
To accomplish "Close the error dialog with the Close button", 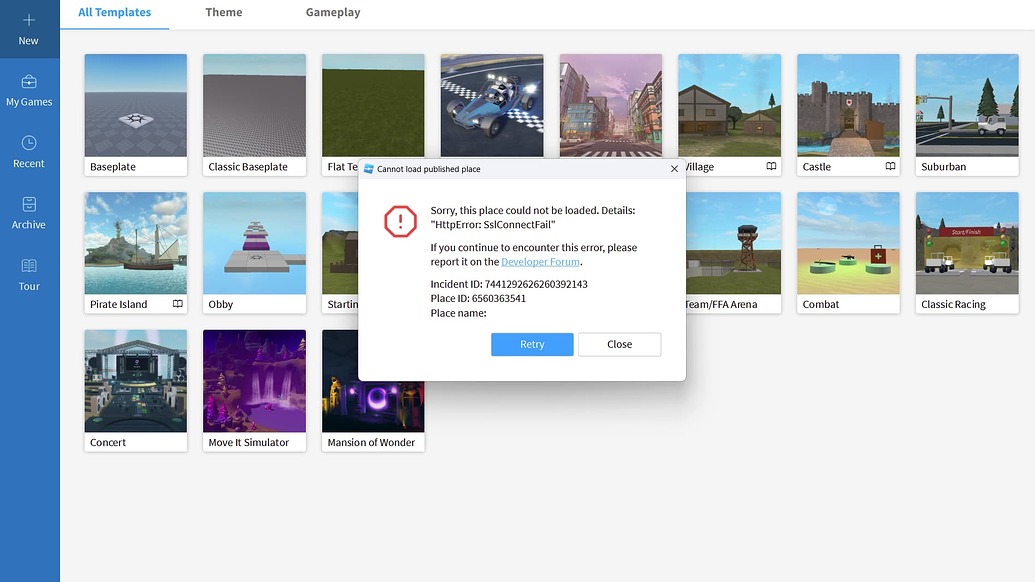I will click(x=619, y=344).
